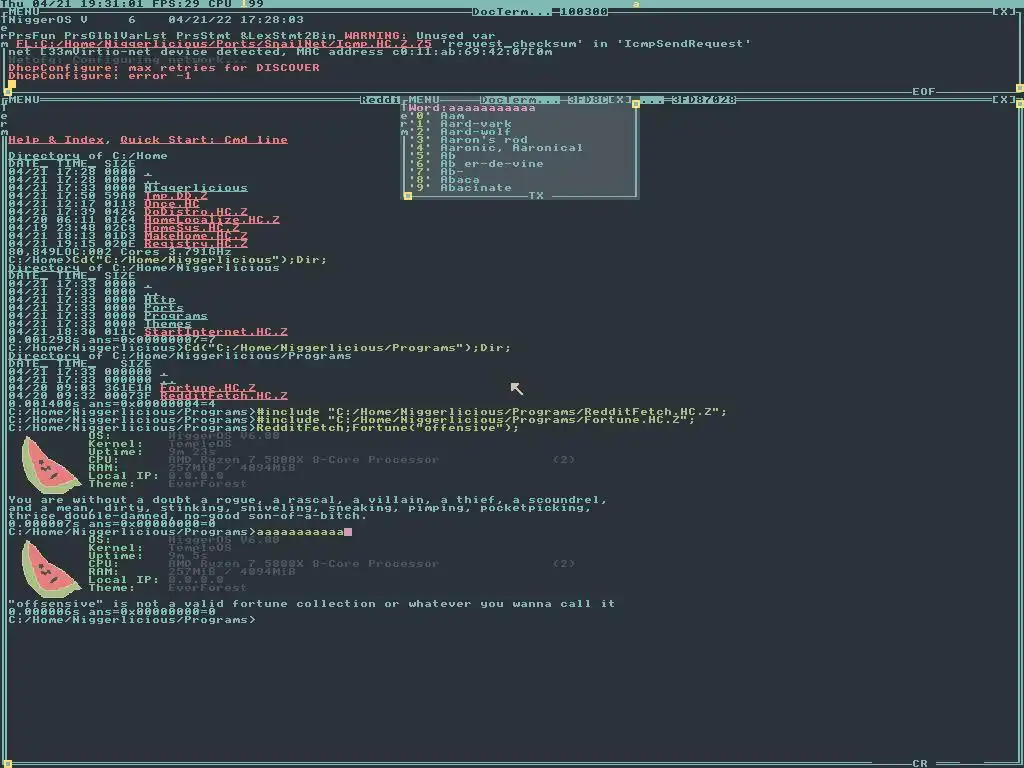
Task: Click the 'Directory of C:/Home' heading
Action: (88, 155)
